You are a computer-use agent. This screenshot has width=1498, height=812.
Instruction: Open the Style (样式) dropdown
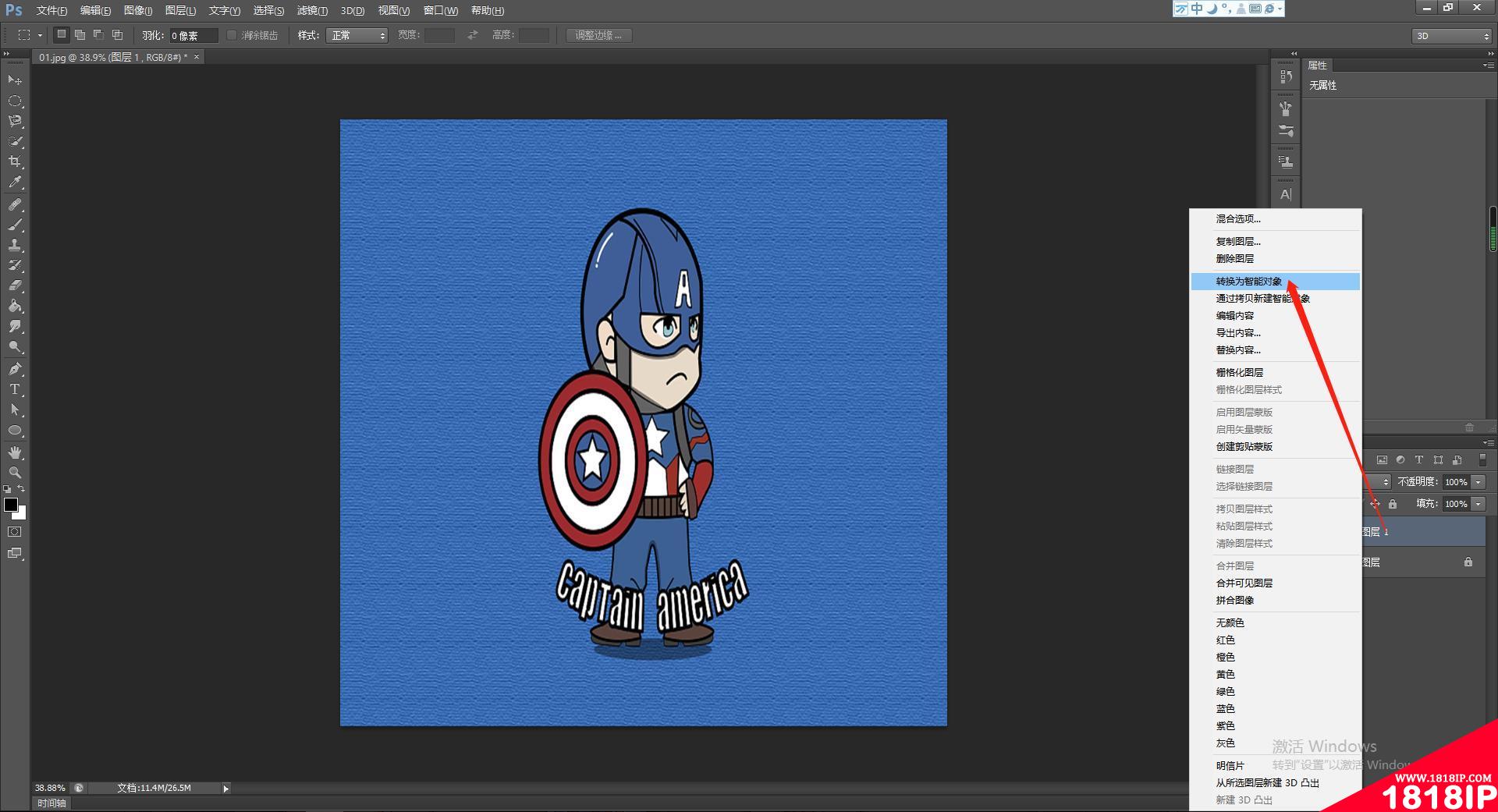pos(357,35)
